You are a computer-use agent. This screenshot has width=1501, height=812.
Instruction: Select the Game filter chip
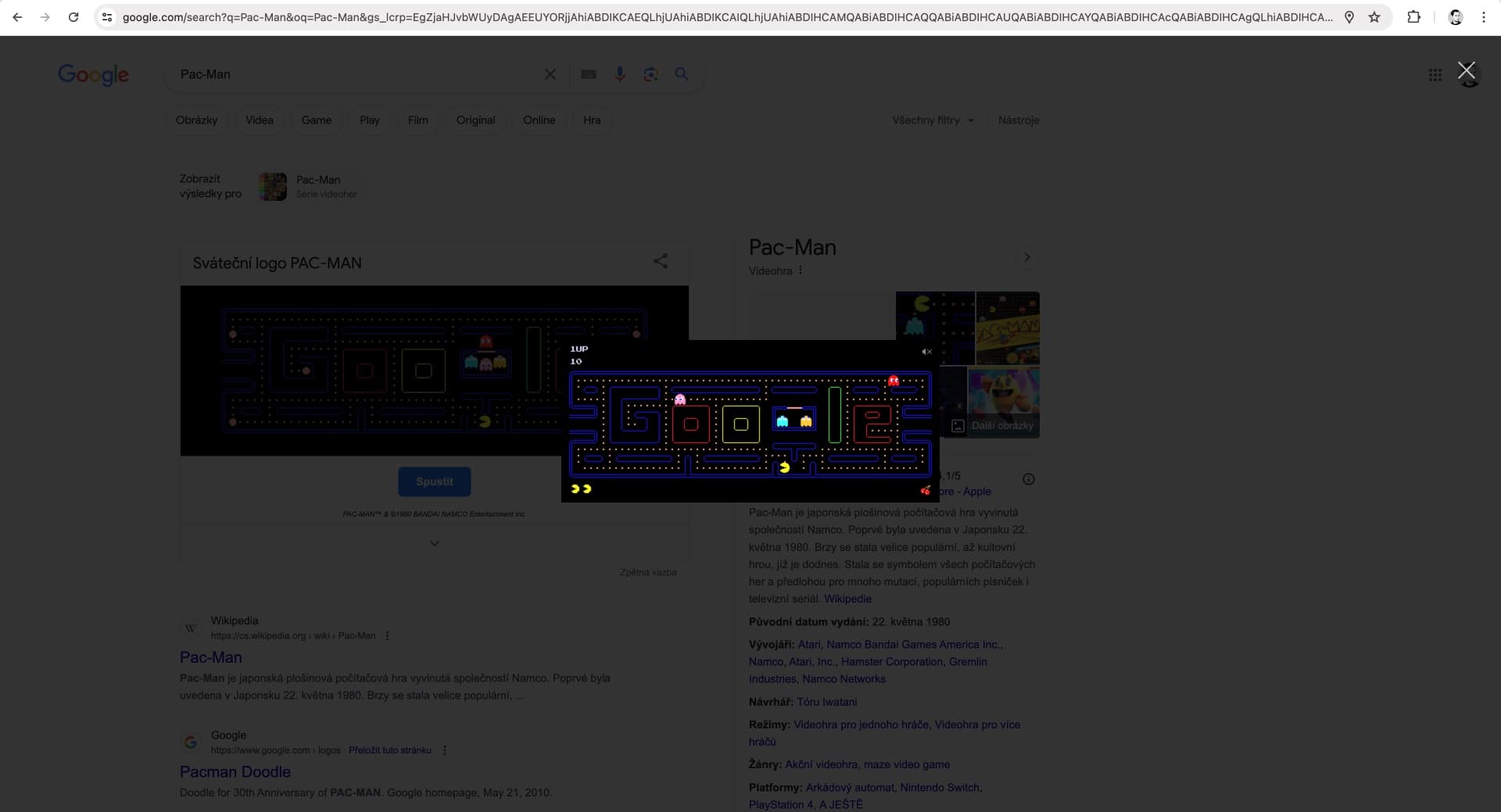coord(317,120)
